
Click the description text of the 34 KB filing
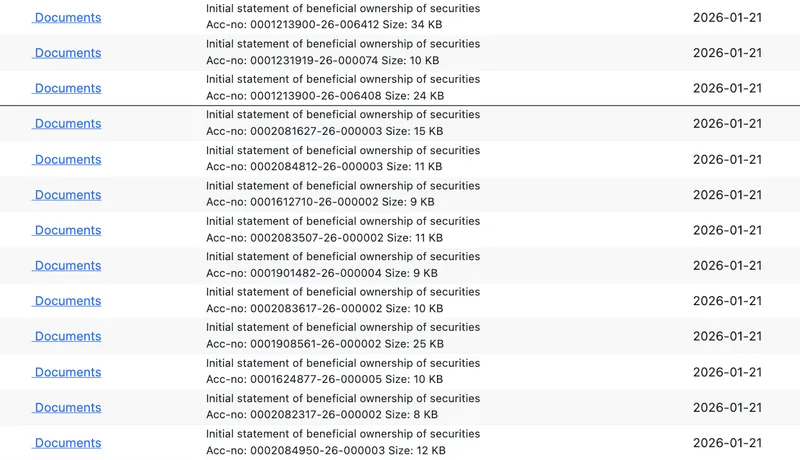click(342, 9)
